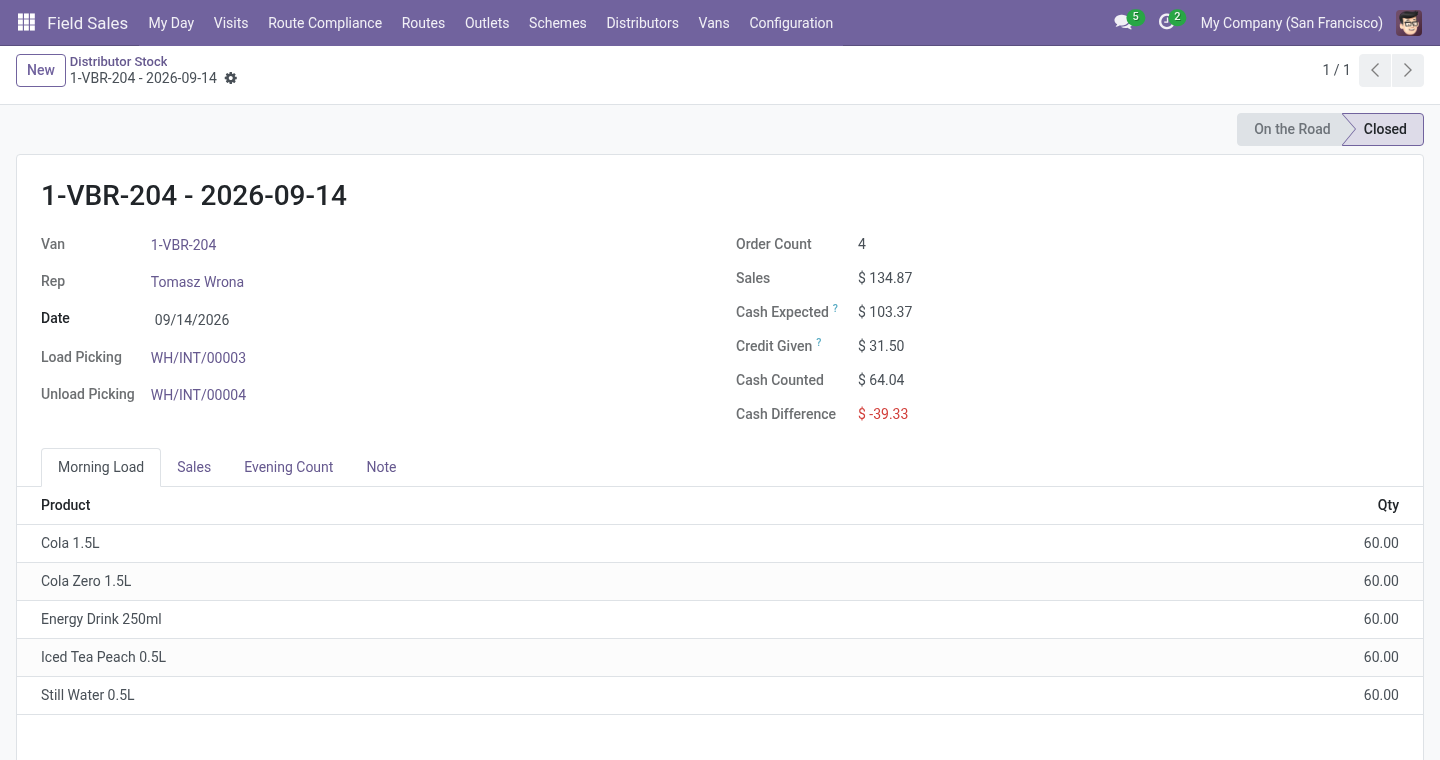Create a New record
Screen dimensions: 1440x760
[x=41, y=70]
